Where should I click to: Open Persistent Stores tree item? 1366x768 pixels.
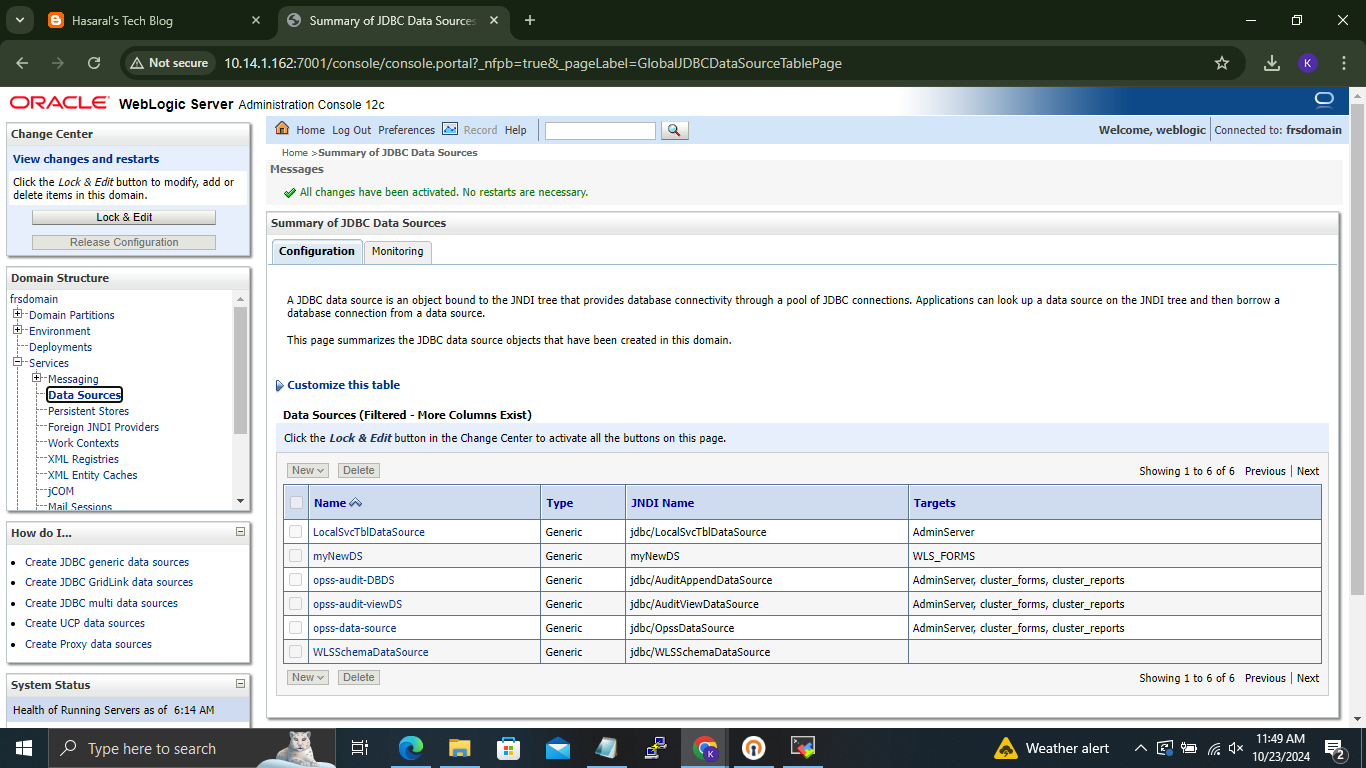[88, 411]
